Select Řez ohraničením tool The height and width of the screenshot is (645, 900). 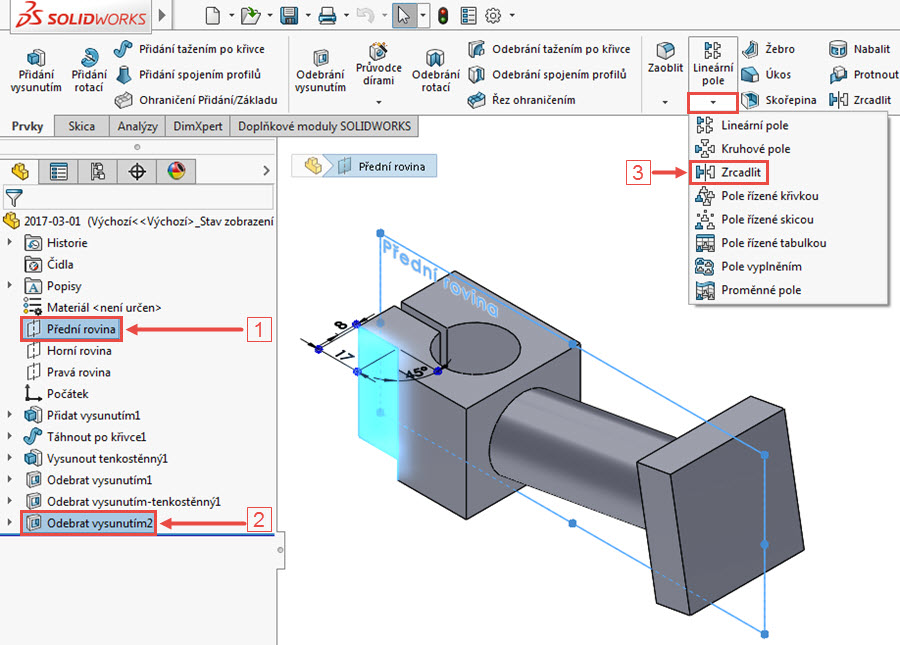click(x=521, y=100)
